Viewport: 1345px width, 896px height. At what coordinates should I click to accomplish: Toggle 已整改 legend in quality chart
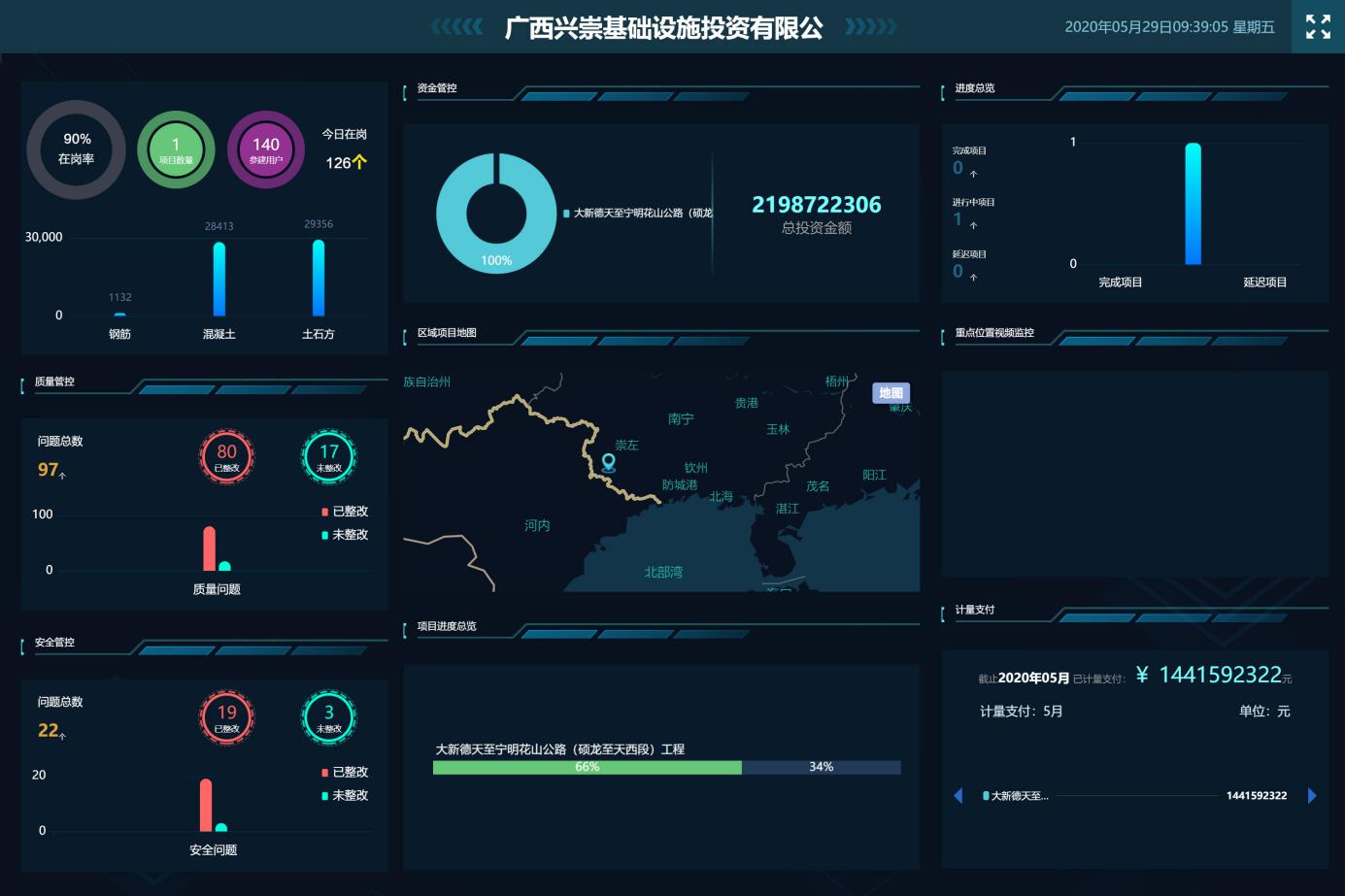tap(345, 512)
